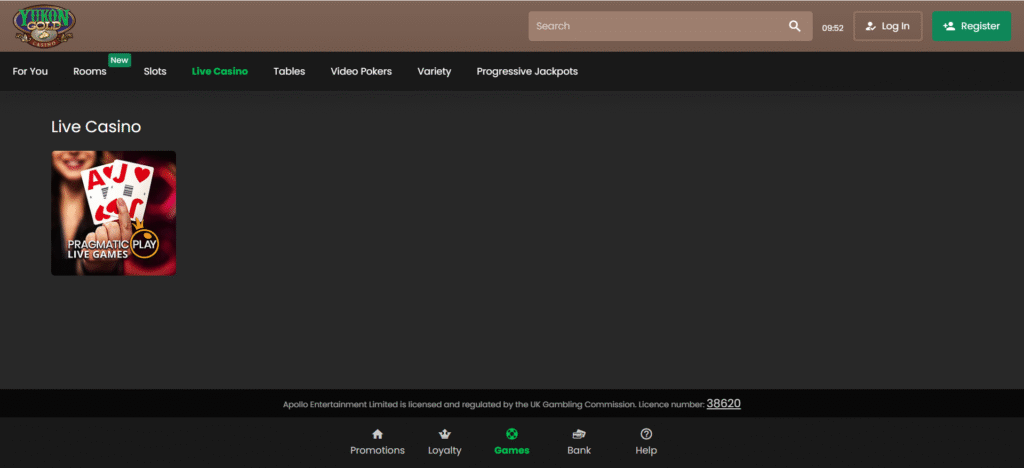The height and width of the screenshot is (468, 1024).
Task: Go to the For You tab
Action: [x=30, y=71]
